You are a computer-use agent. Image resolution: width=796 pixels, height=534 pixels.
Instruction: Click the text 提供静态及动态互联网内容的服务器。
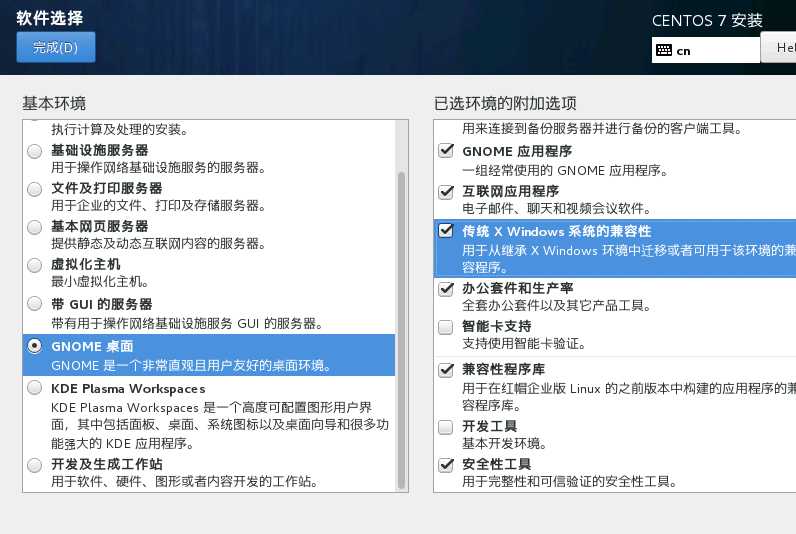pos(158,244)
